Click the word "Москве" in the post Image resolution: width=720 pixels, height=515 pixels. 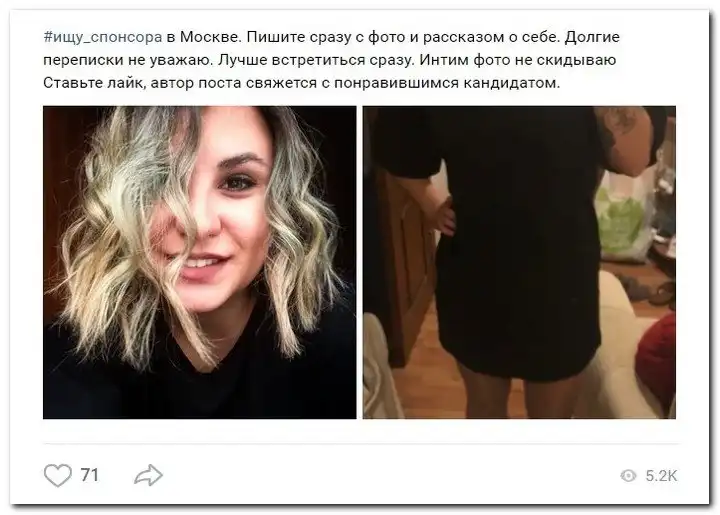(x=210, y=37)
